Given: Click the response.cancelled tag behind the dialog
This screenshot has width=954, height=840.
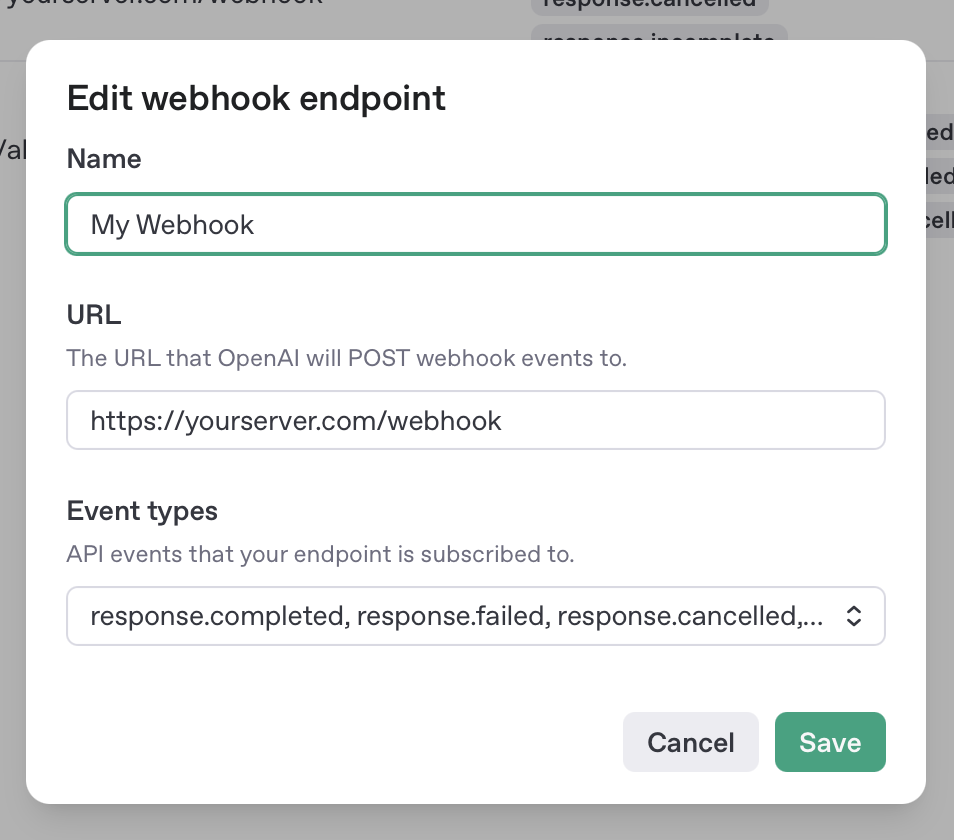Looking at the screenshot, I should 649,5.
